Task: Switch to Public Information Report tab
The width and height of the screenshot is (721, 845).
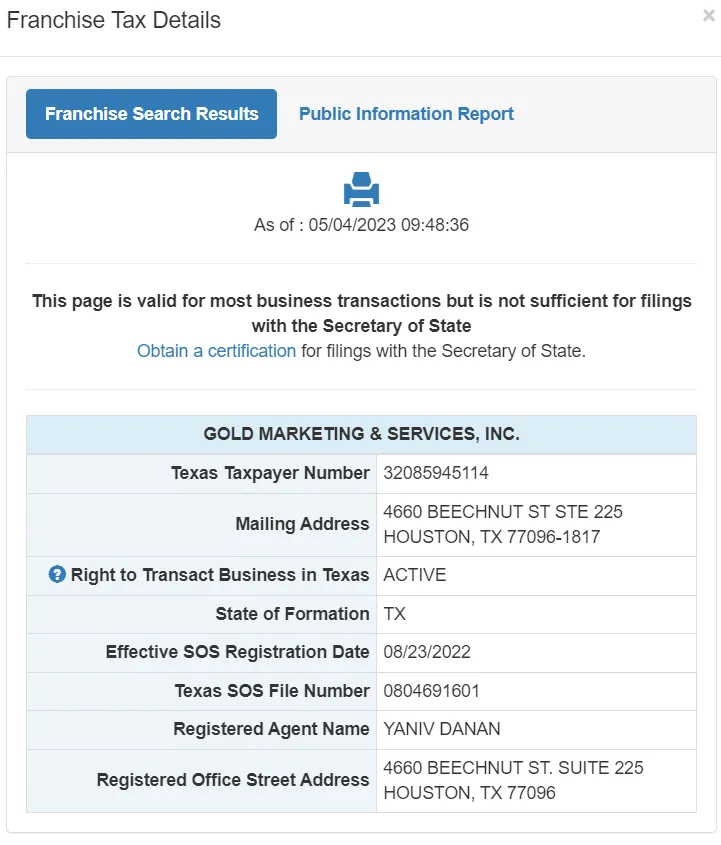Action: coord(406,114)
